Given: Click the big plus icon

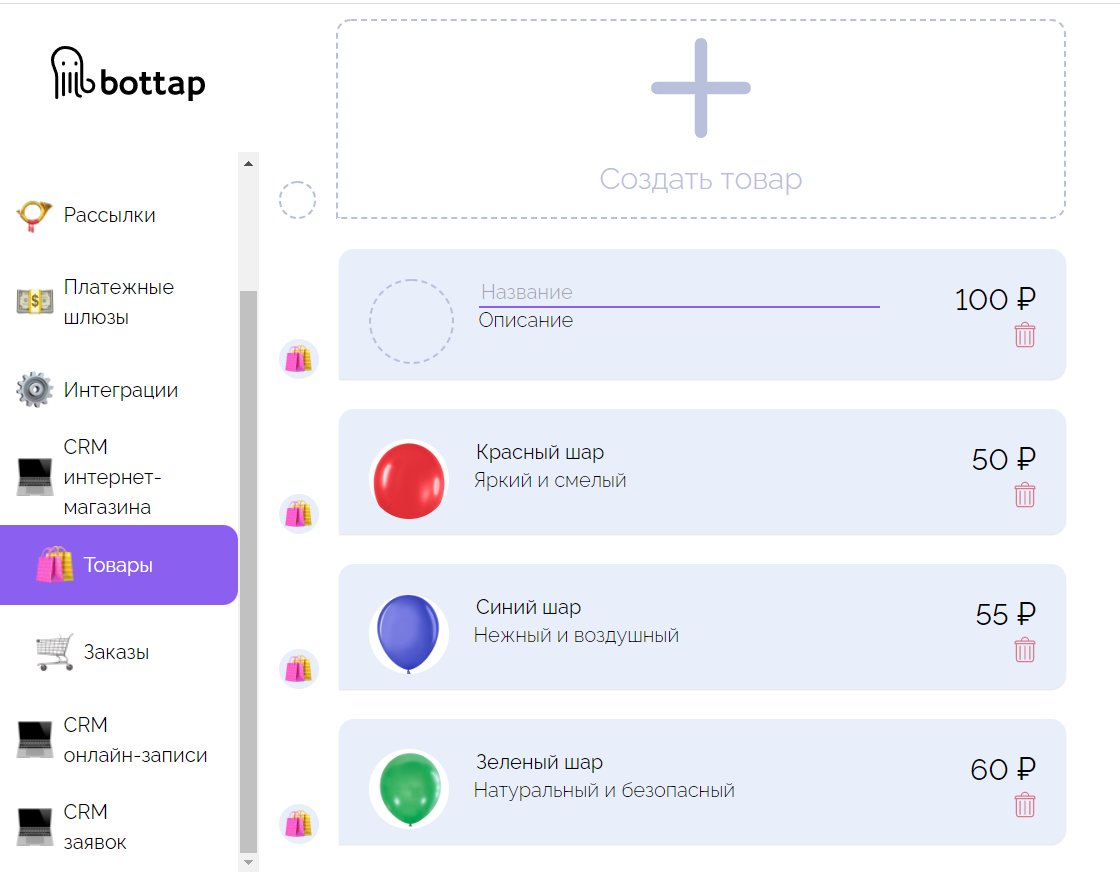Looking at the screenshot, I should 701,88.
